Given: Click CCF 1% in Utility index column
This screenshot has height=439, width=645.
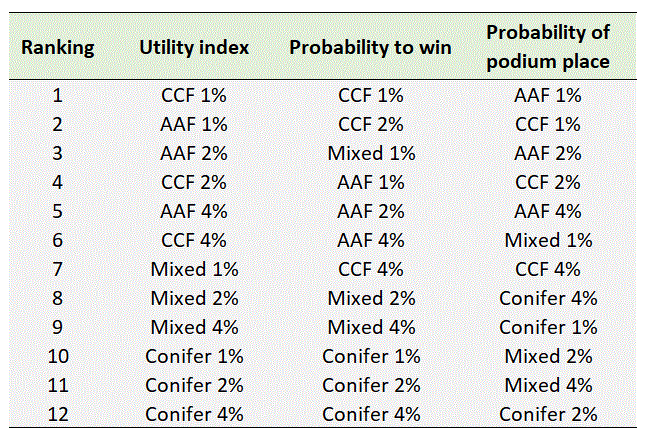Looking at the screenshot, I should [x=194, y=96].
